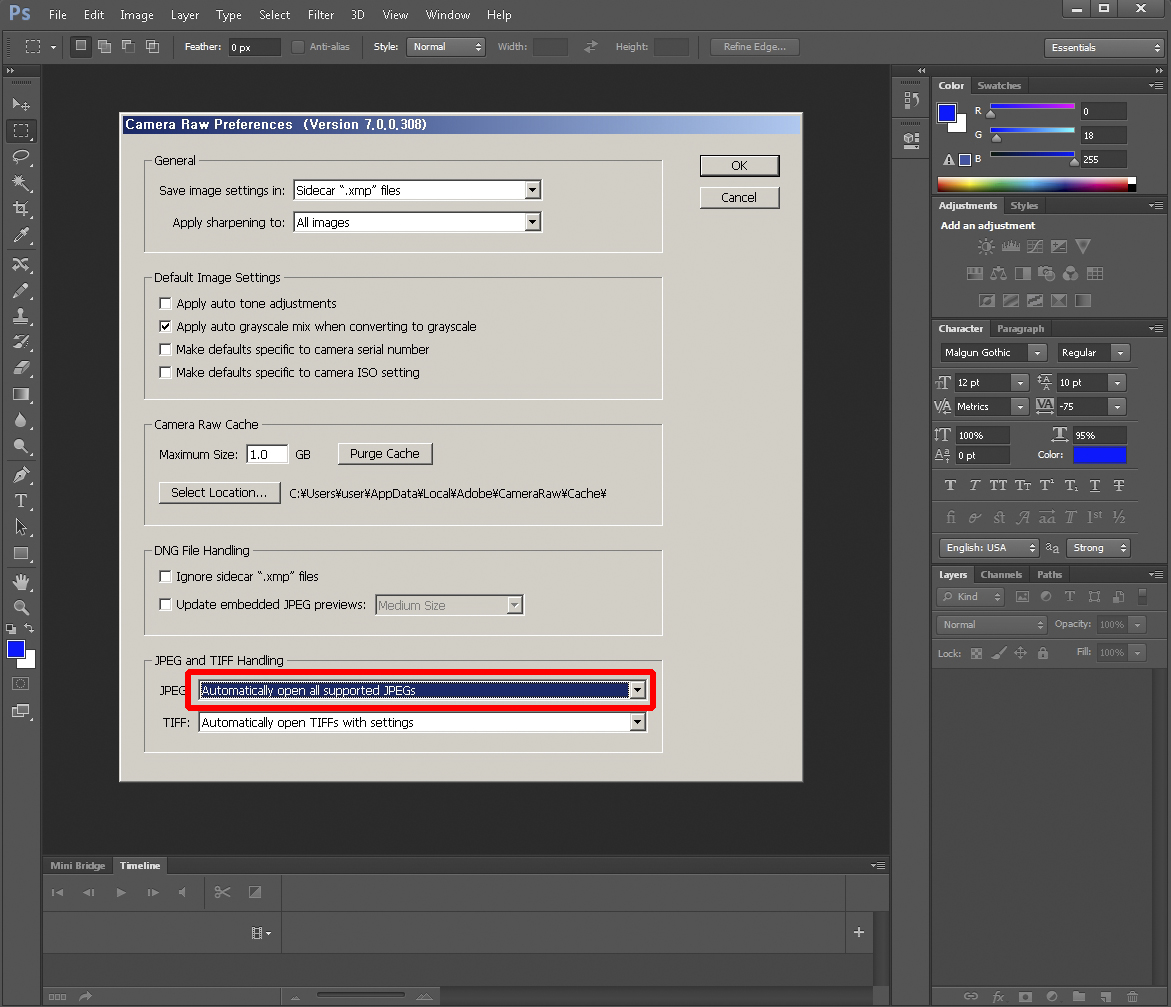Click Add to selection mode button
The height and width of the screenshot is (1007, 1171).
[105, 46]
